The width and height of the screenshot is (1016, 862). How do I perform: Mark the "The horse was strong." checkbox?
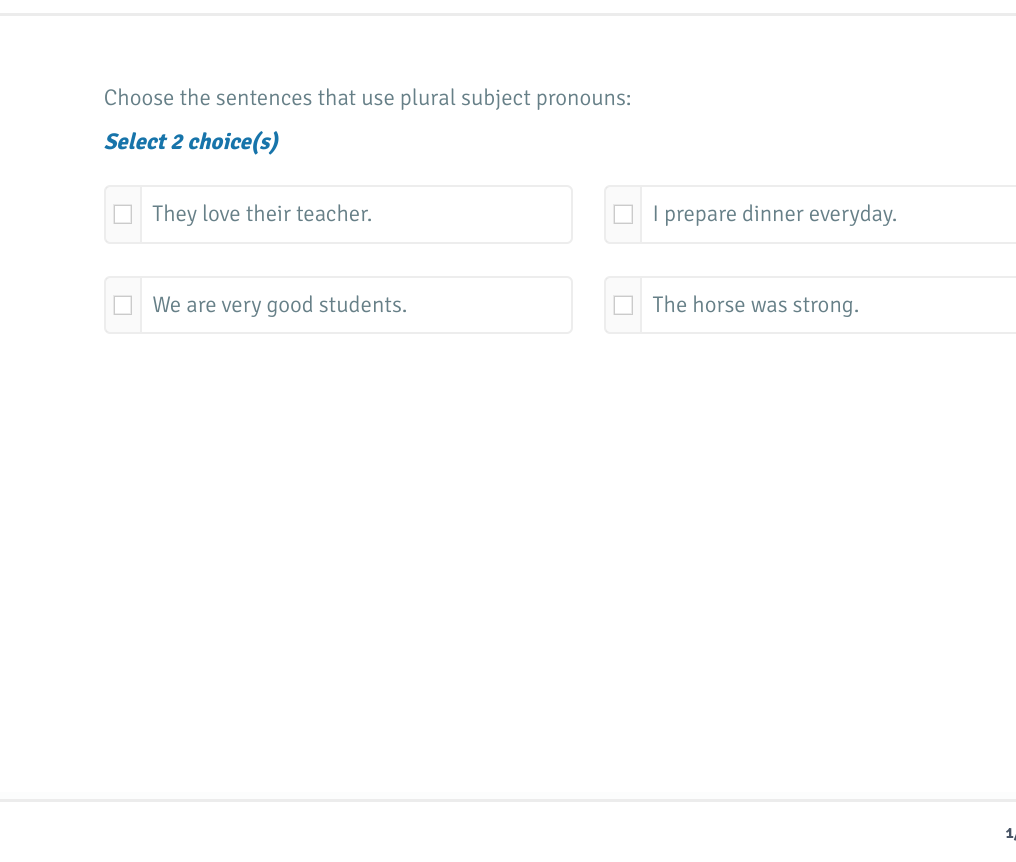[623, 305]
